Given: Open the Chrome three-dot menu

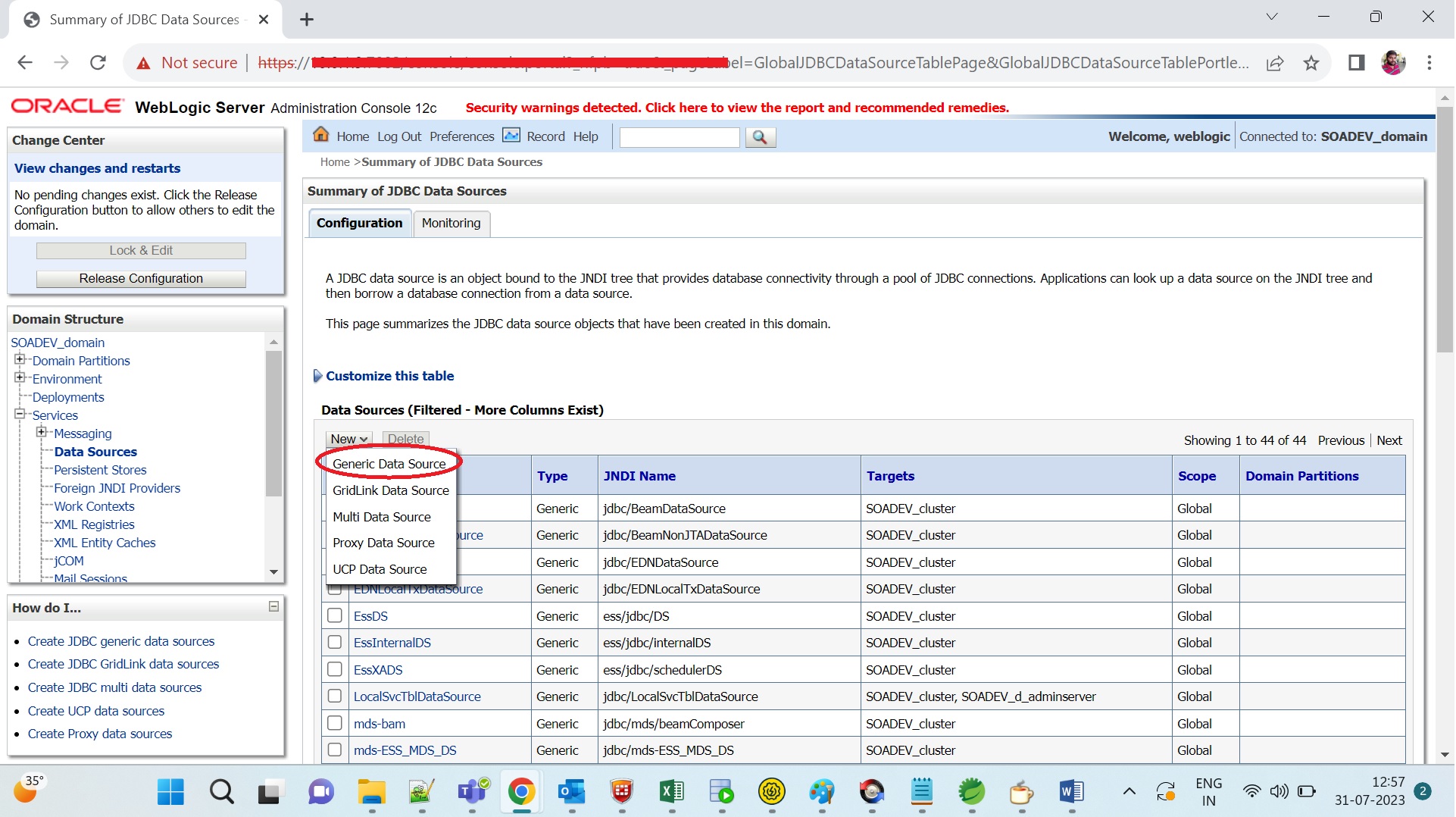Looking at the screenshot, I should point(1429,63).
